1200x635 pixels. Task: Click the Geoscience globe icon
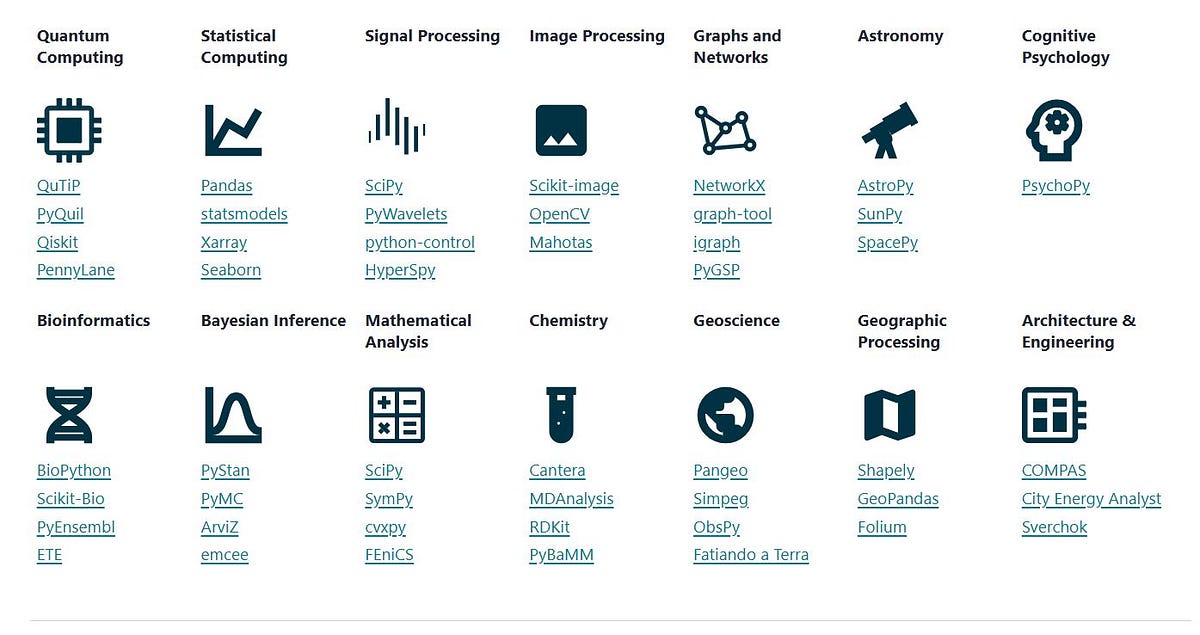point(725,415)
